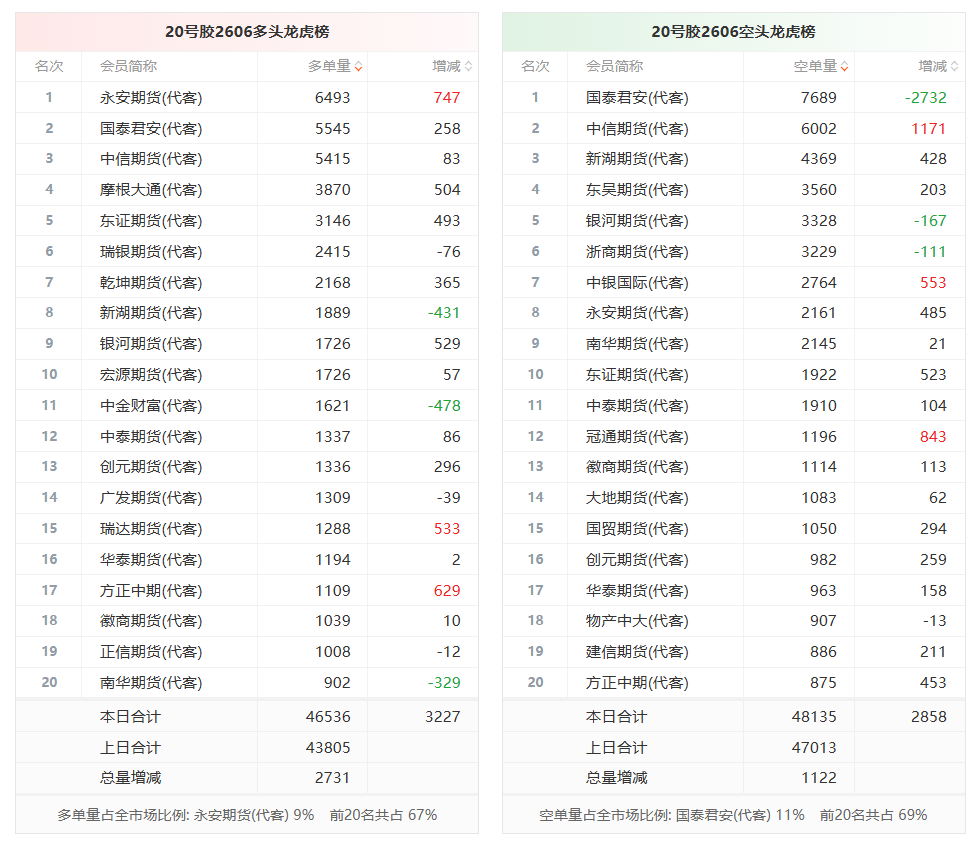Select 广发期货(代客) row

point(247,498)
